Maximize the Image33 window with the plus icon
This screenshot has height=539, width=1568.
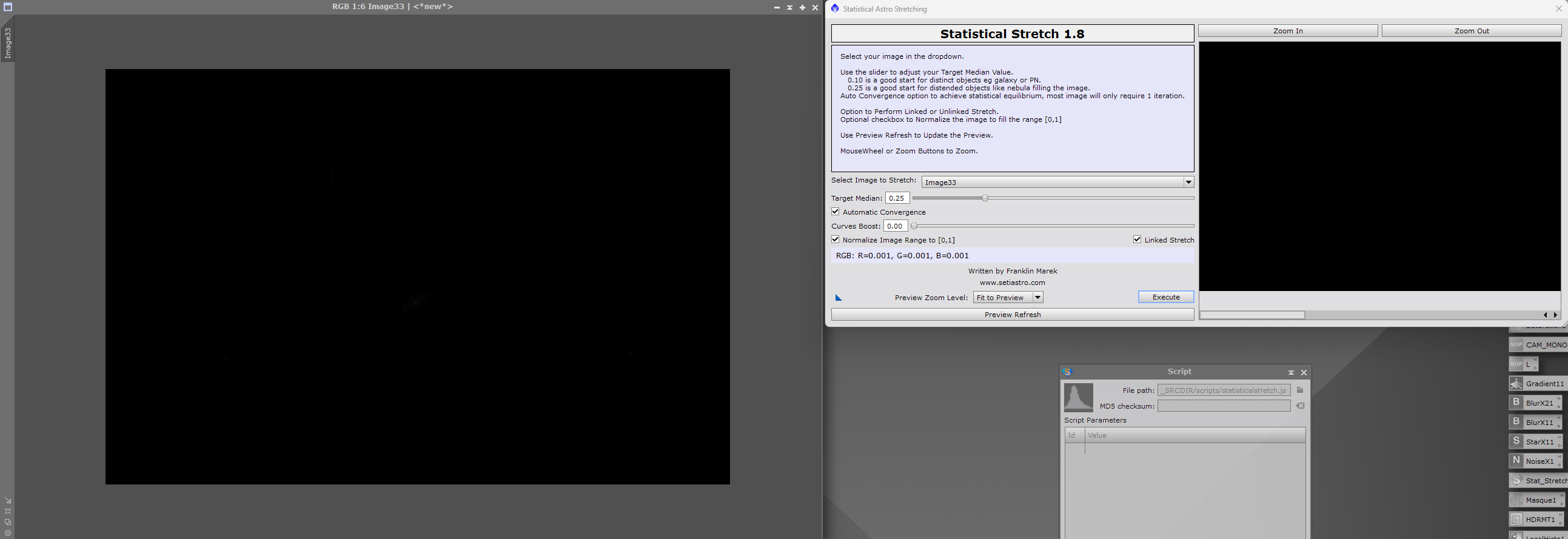pos(802,7)
